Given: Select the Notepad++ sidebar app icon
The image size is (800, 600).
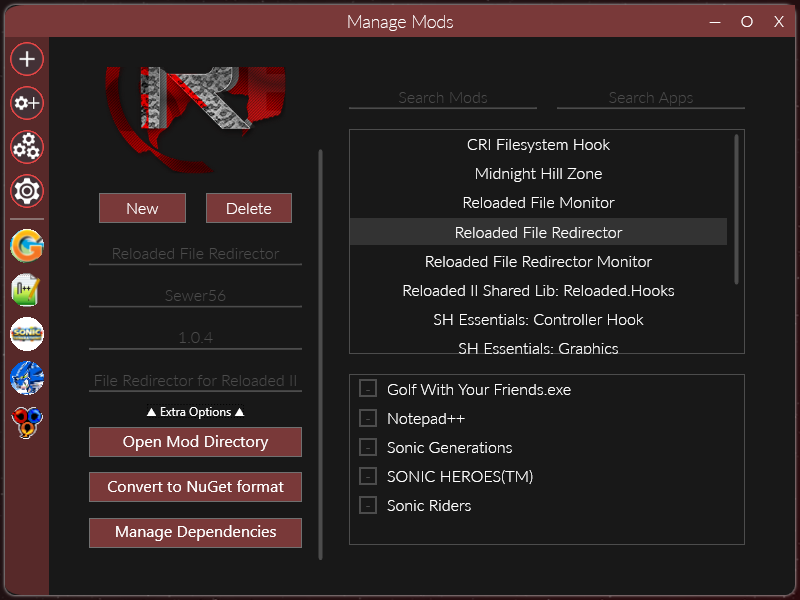Looking at the screenshot, I should pyautogui.click(x=27, y=290).
